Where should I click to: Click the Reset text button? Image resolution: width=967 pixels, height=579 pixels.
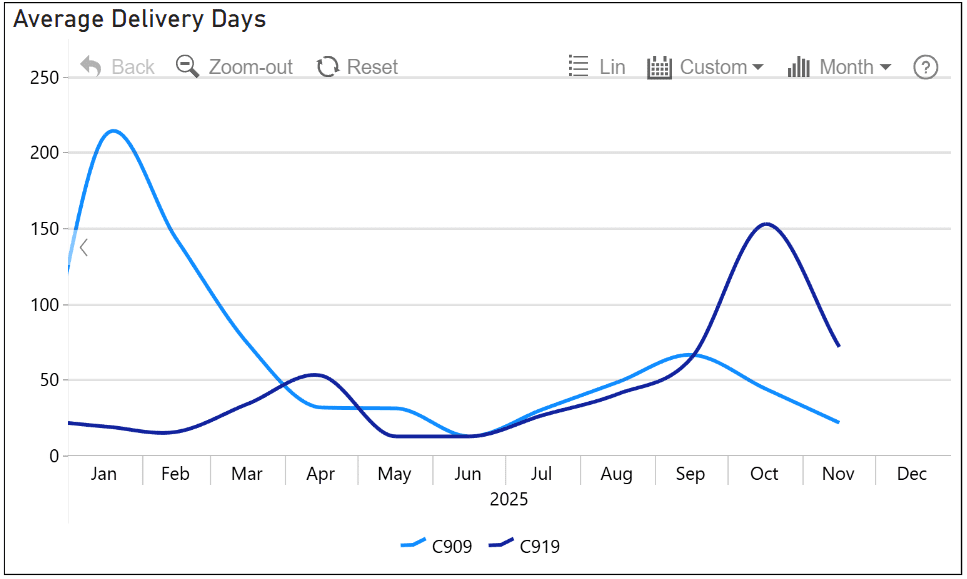372,67
